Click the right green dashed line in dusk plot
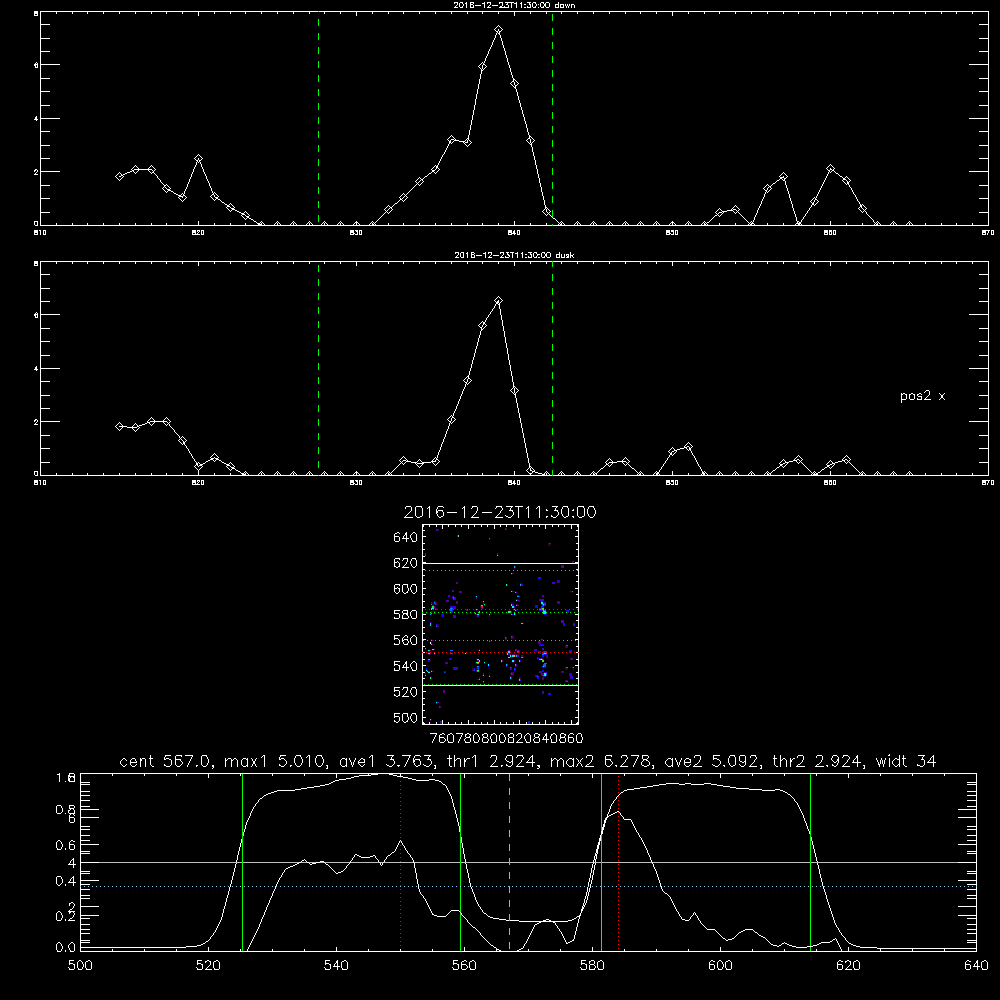 tap(552, 369)
